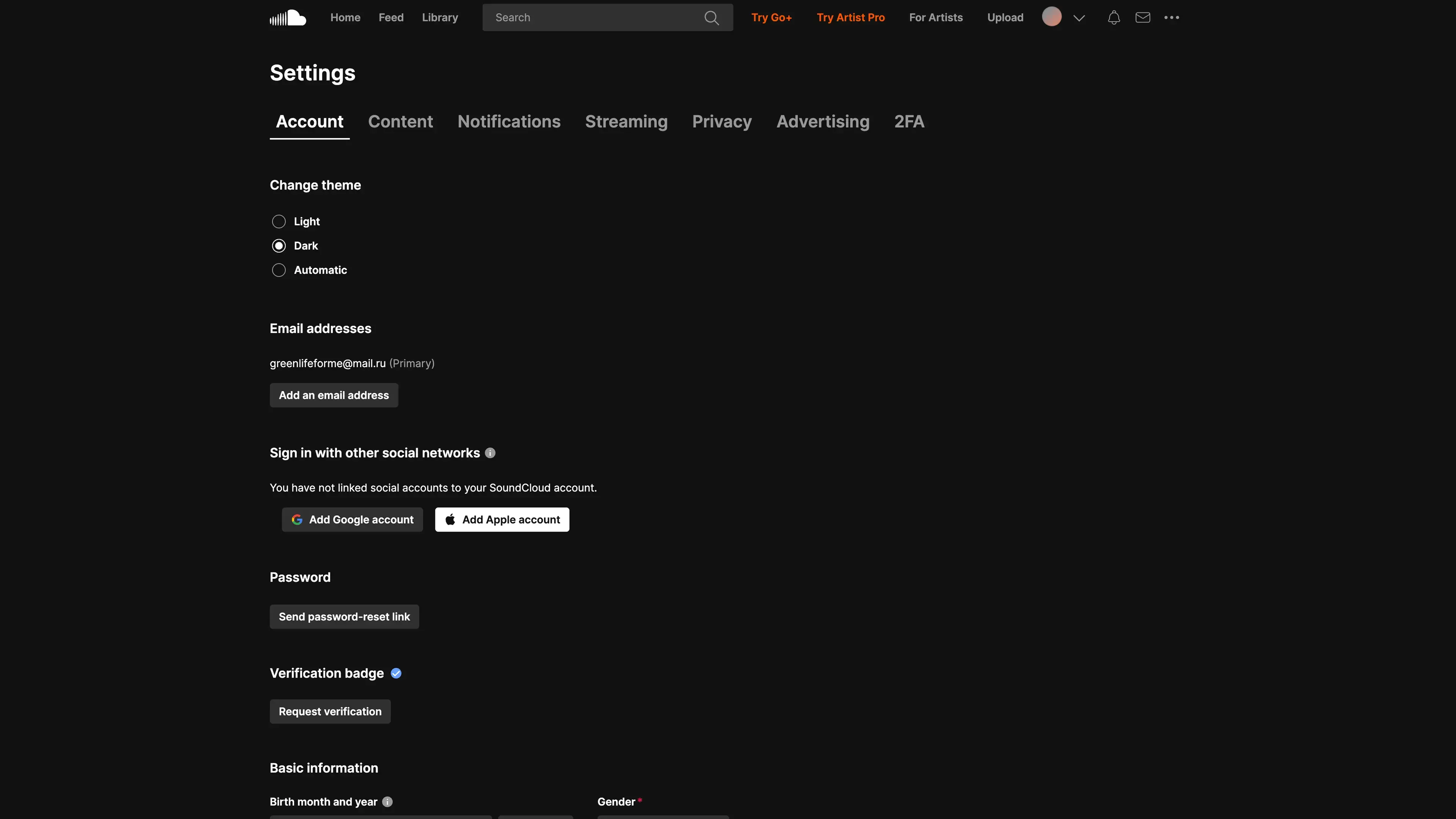
Task: Expand the profile menu chevron
Action: 1078,18
